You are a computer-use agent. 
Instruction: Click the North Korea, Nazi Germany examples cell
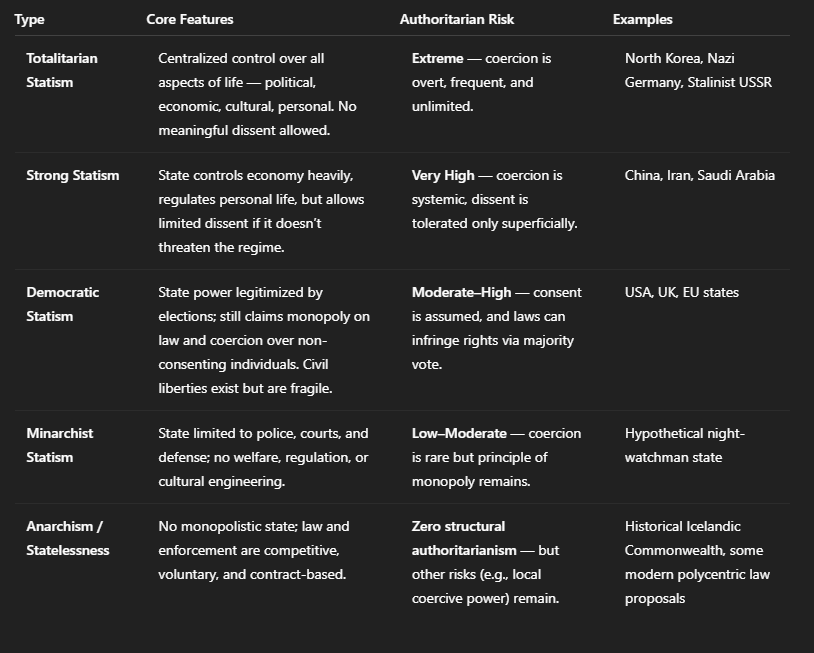[698, 70]
